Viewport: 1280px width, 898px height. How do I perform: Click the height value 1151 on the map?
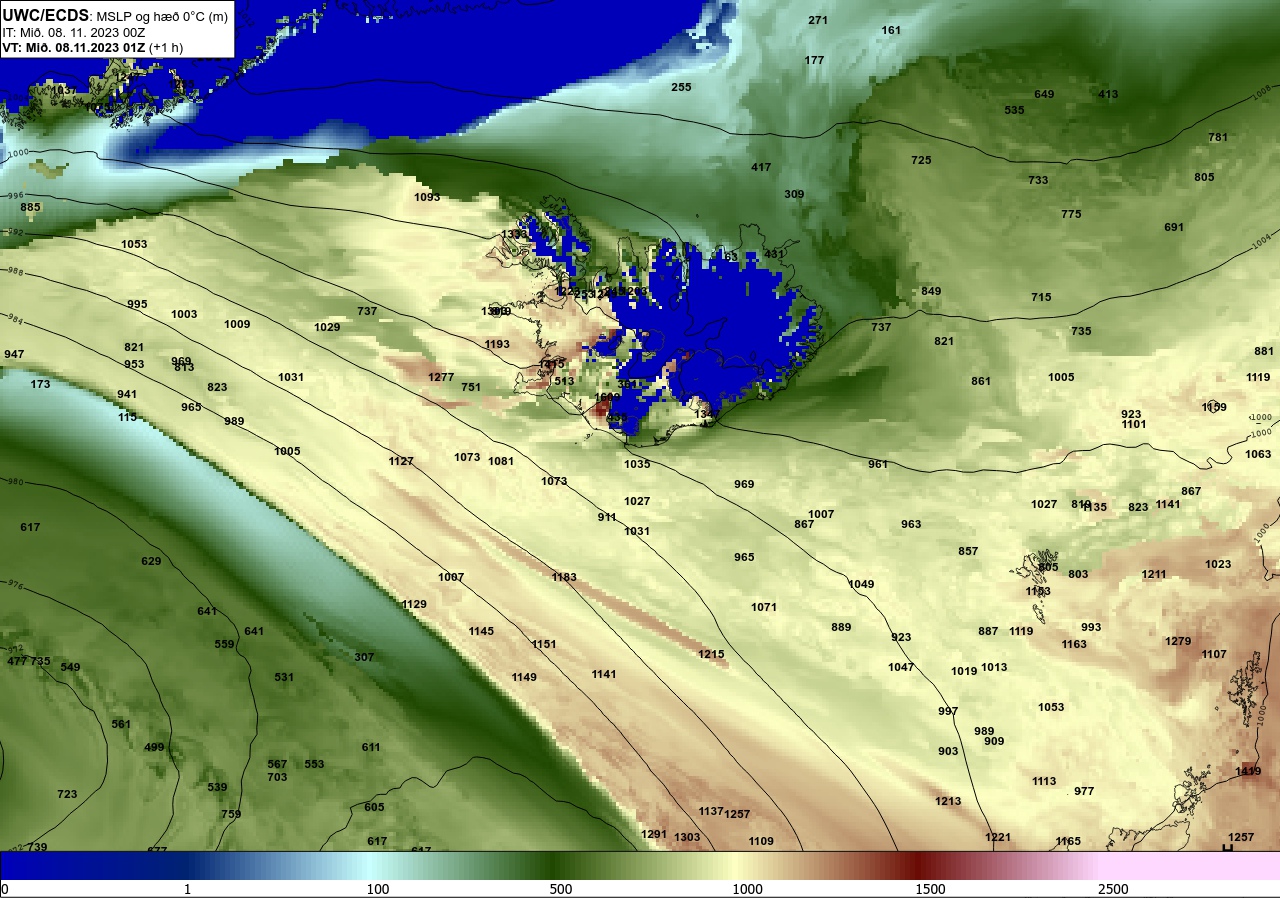click(544, 644)
